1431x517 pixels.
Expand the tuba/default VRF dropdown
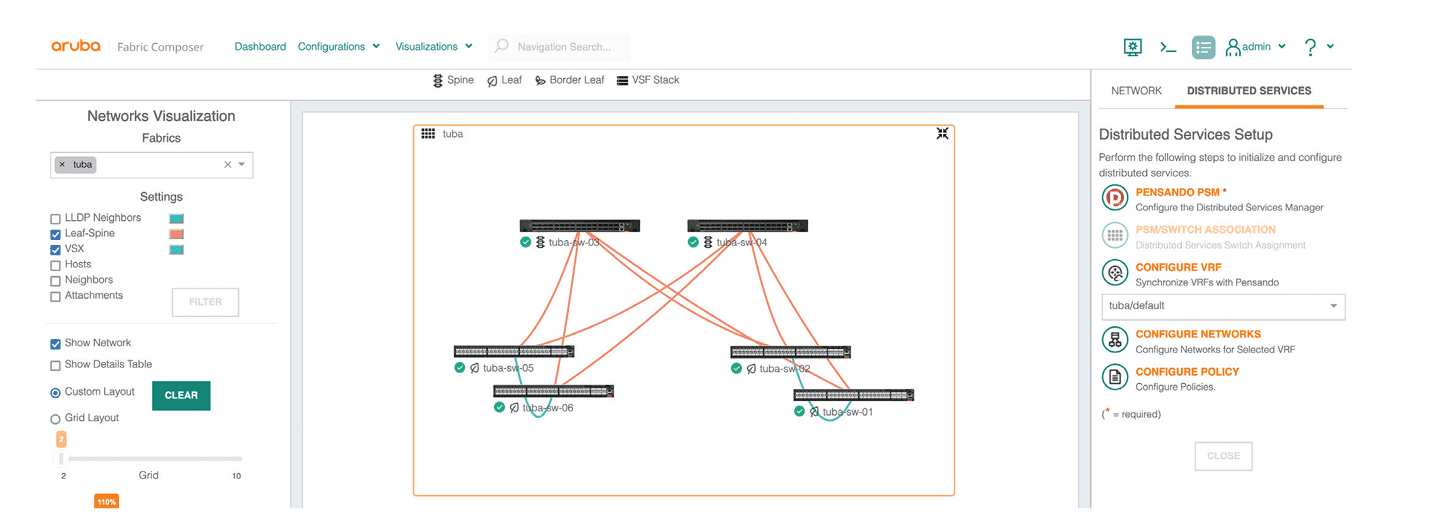[1222, 306]
